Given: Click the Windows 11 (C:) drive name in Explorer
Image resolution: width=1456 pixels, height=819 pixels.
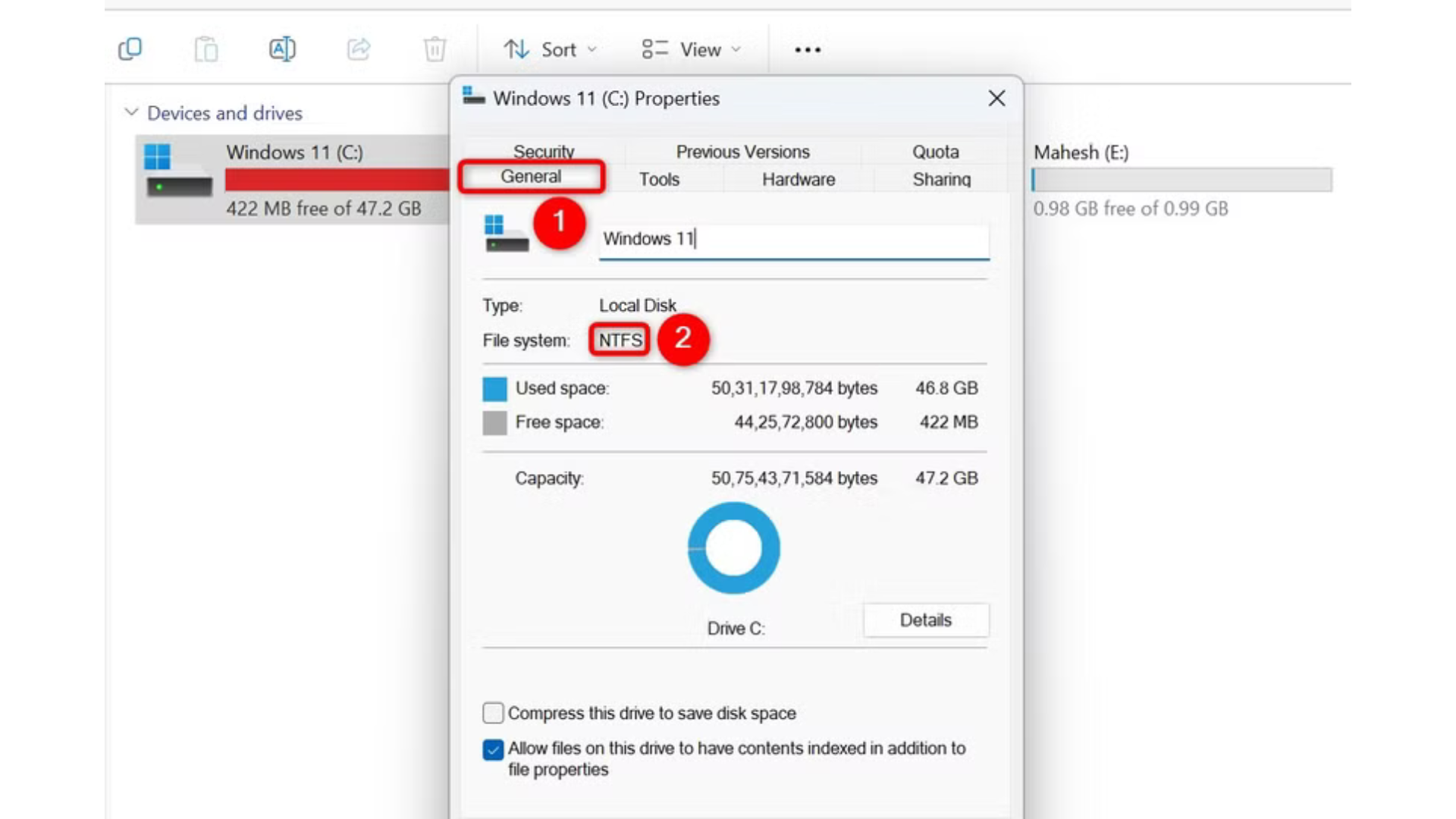Looking at the screenshot, I should [294, 152].
